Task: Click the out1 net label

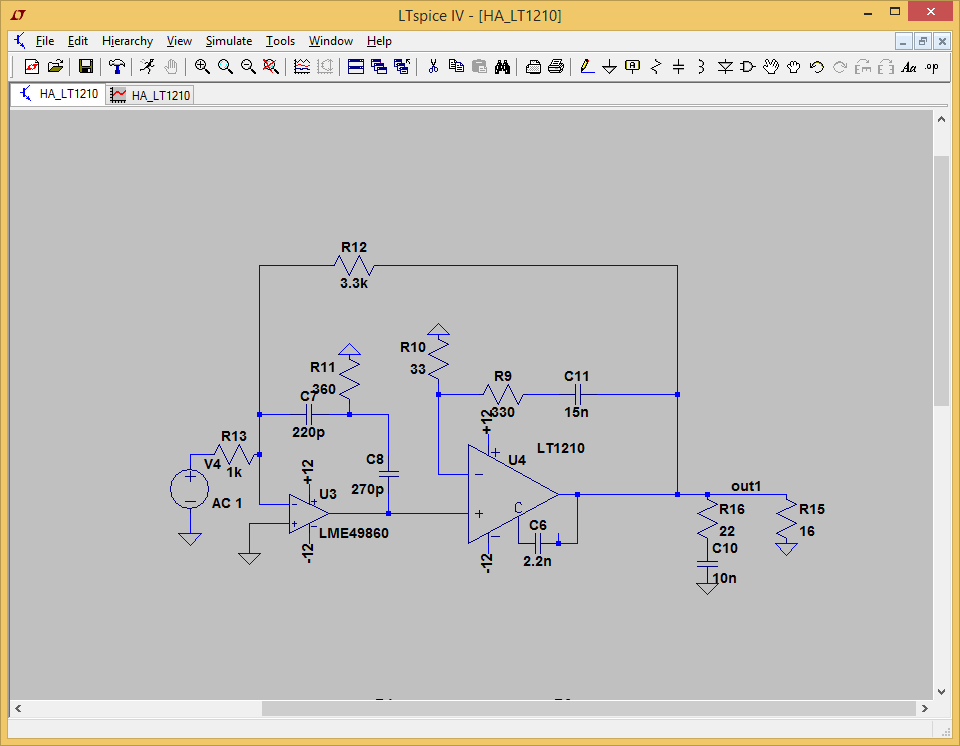Action: click(746, 486)
